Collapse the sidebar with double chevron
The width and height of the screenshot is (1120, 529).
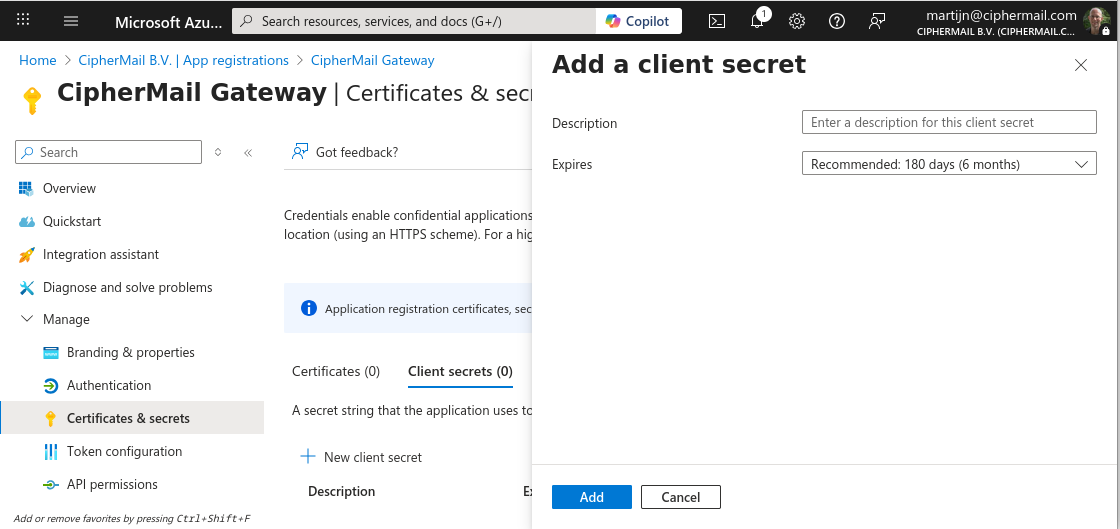pyautogui.click(x=248, y=152)
